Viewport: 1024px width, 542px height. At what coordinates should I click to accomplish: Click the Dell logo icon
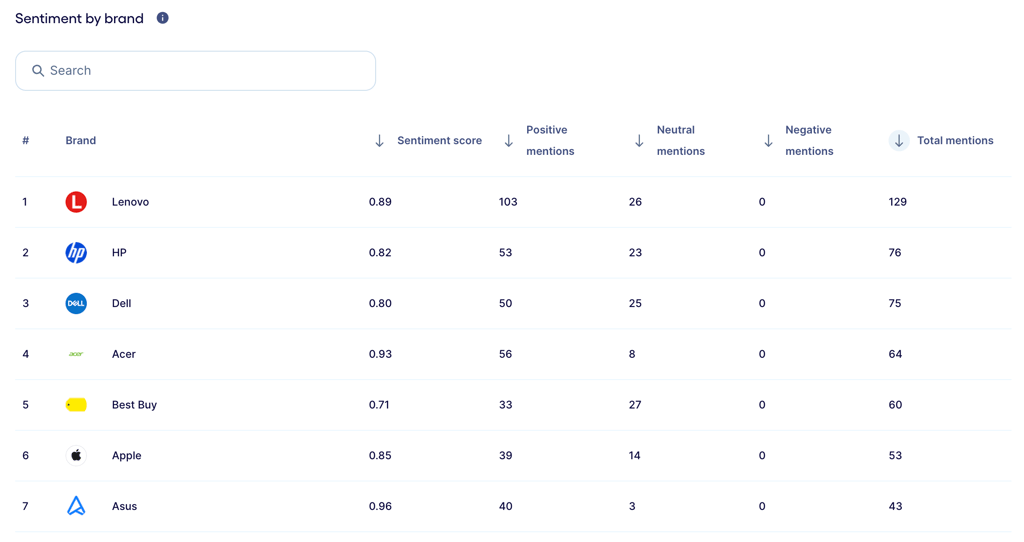[x=76, y=304]
